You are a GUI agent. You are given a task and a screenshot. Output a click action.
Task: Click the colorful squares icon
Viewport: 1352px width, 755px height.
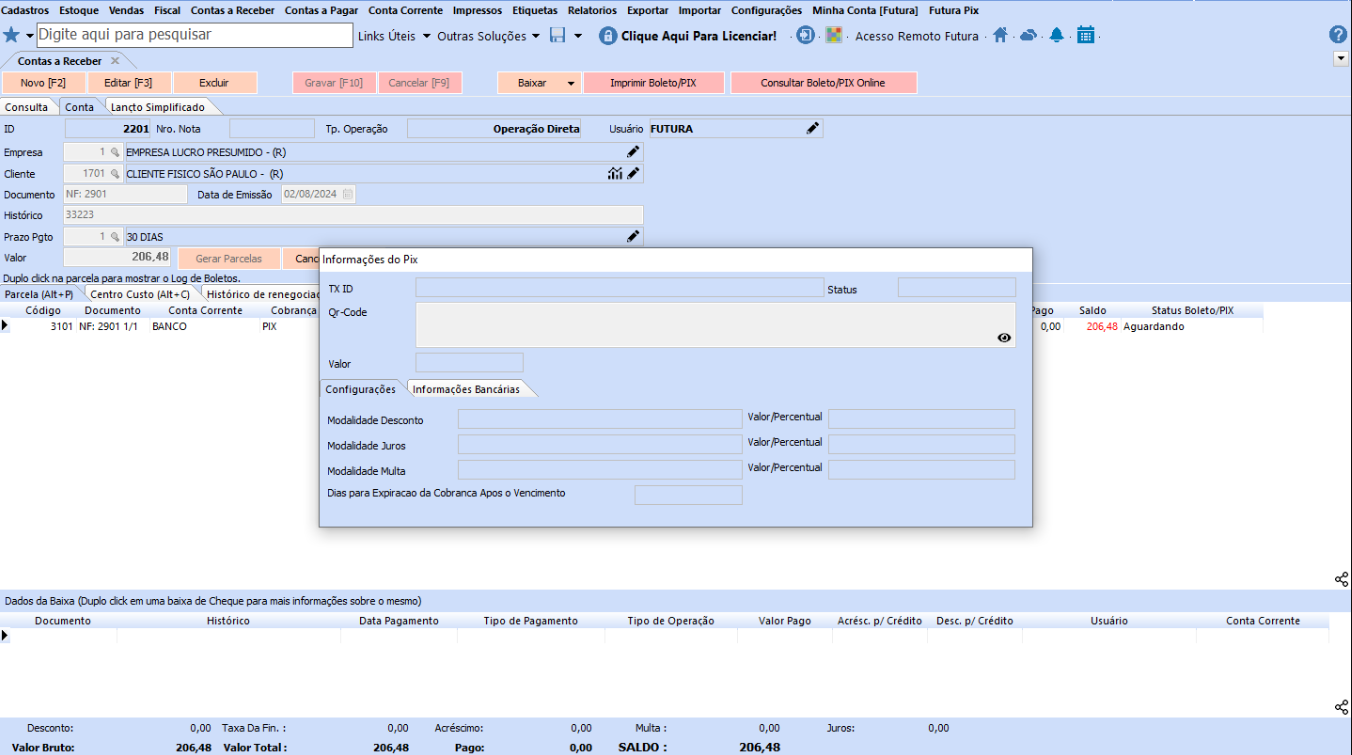pos(834,35)
